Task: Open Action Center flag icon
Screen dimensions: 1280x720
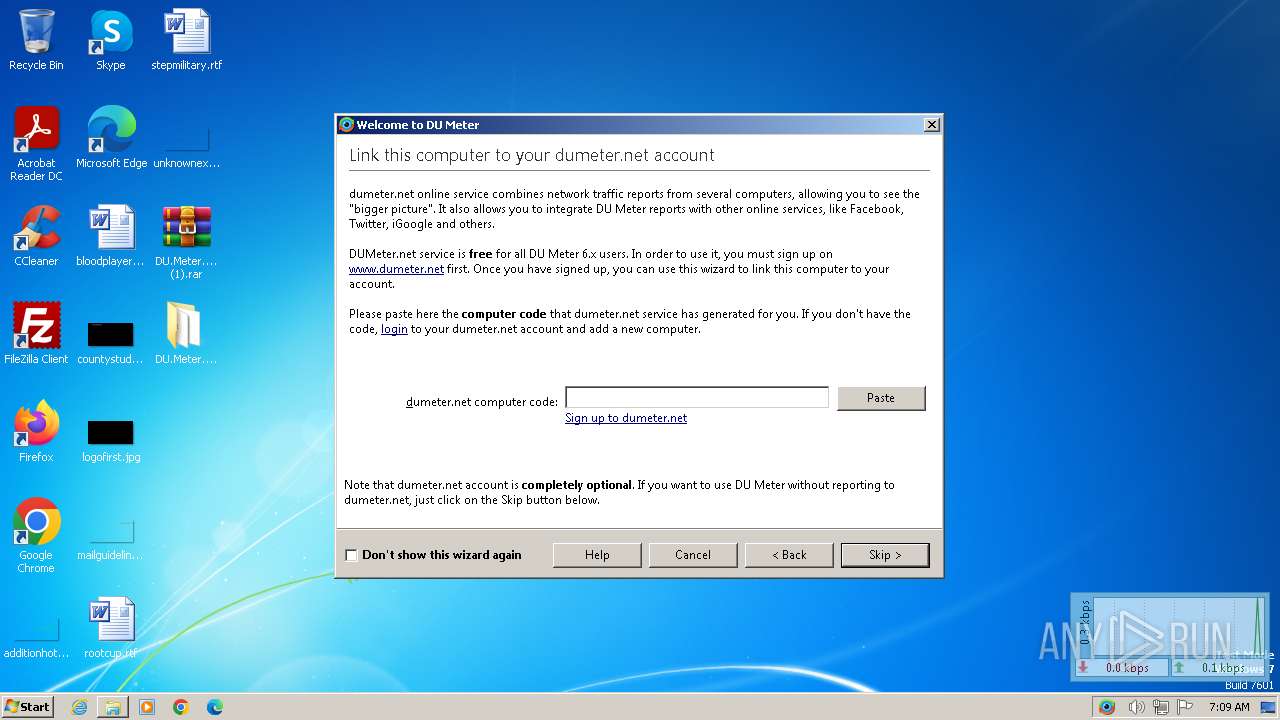Action: click(1186, 707)
